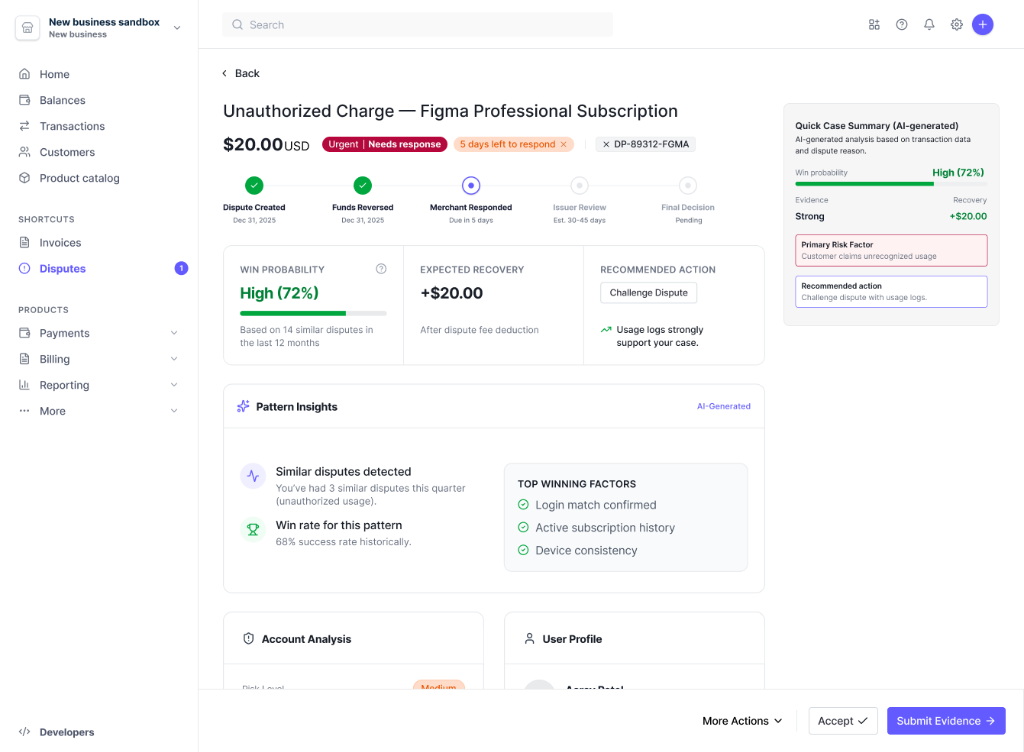Open the settings gear icon
1024x752 pixels.
click(x=956, y=25)
